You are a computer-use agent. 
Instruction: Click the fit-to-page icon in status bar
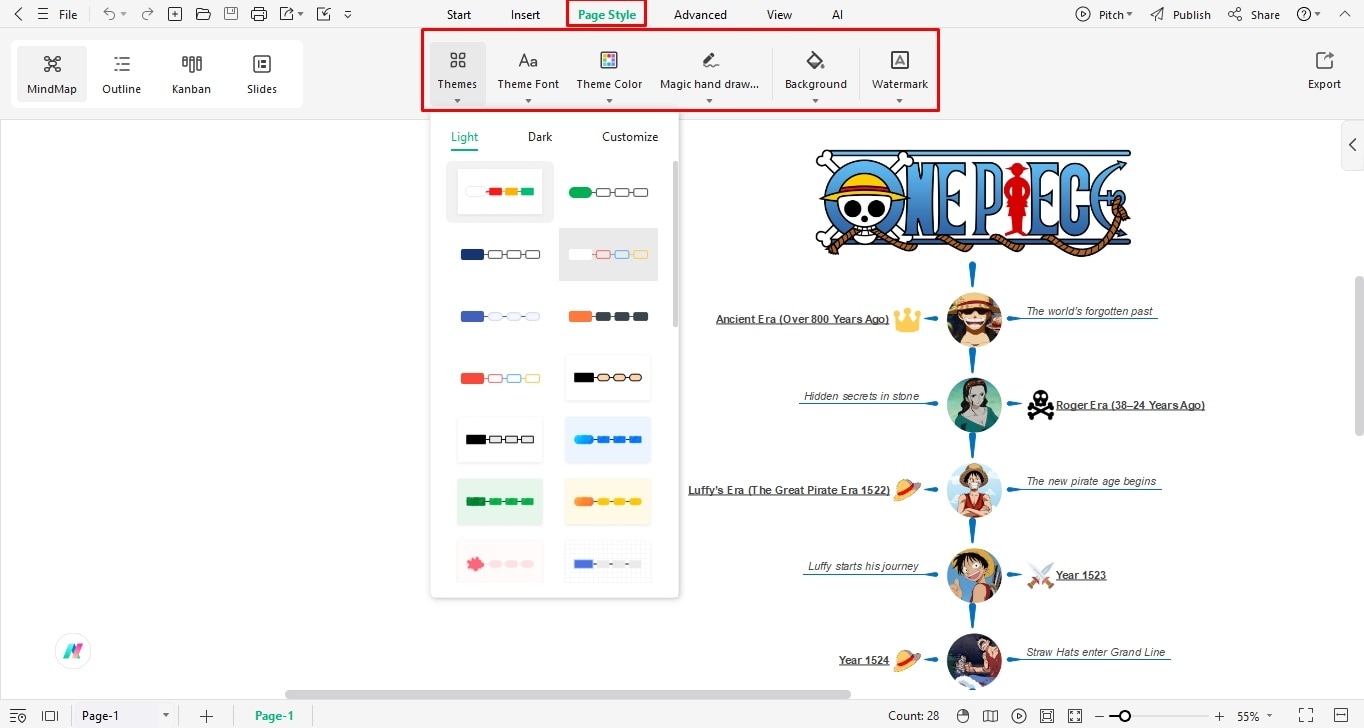point(1047,716)
